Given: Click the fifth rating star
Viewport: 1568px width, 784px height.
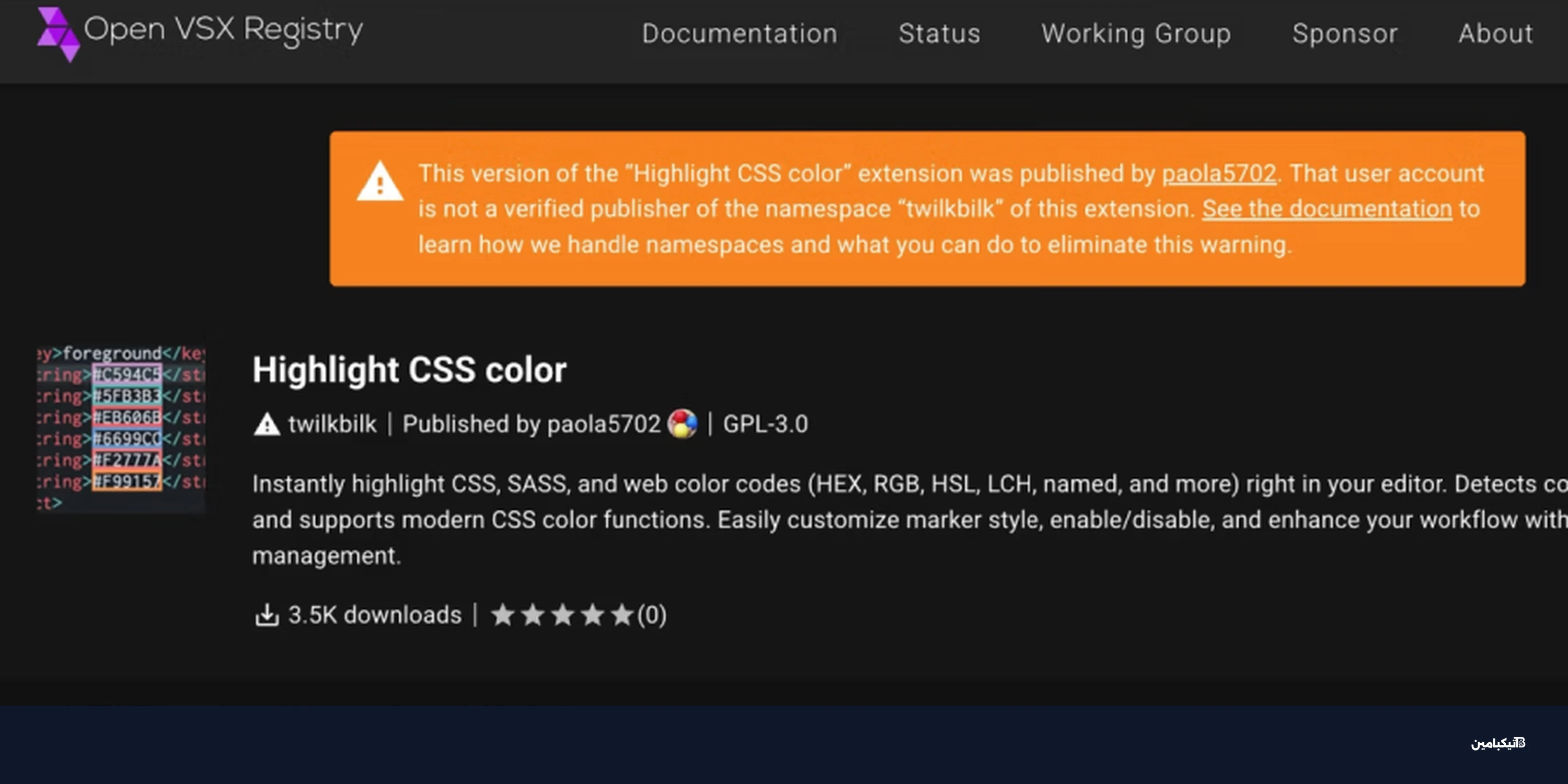Looking at the screenshot, I should (x=622, y=615).
